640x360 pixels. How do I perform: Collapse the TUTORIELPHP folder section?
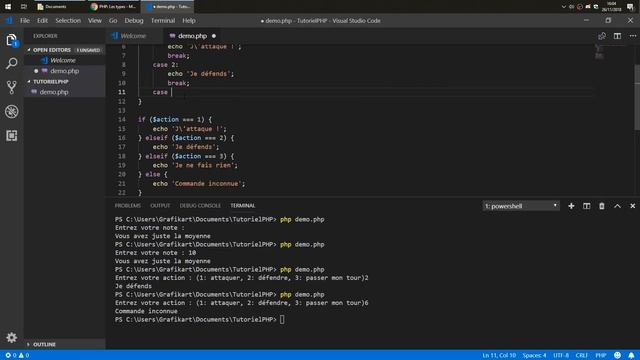64,82
